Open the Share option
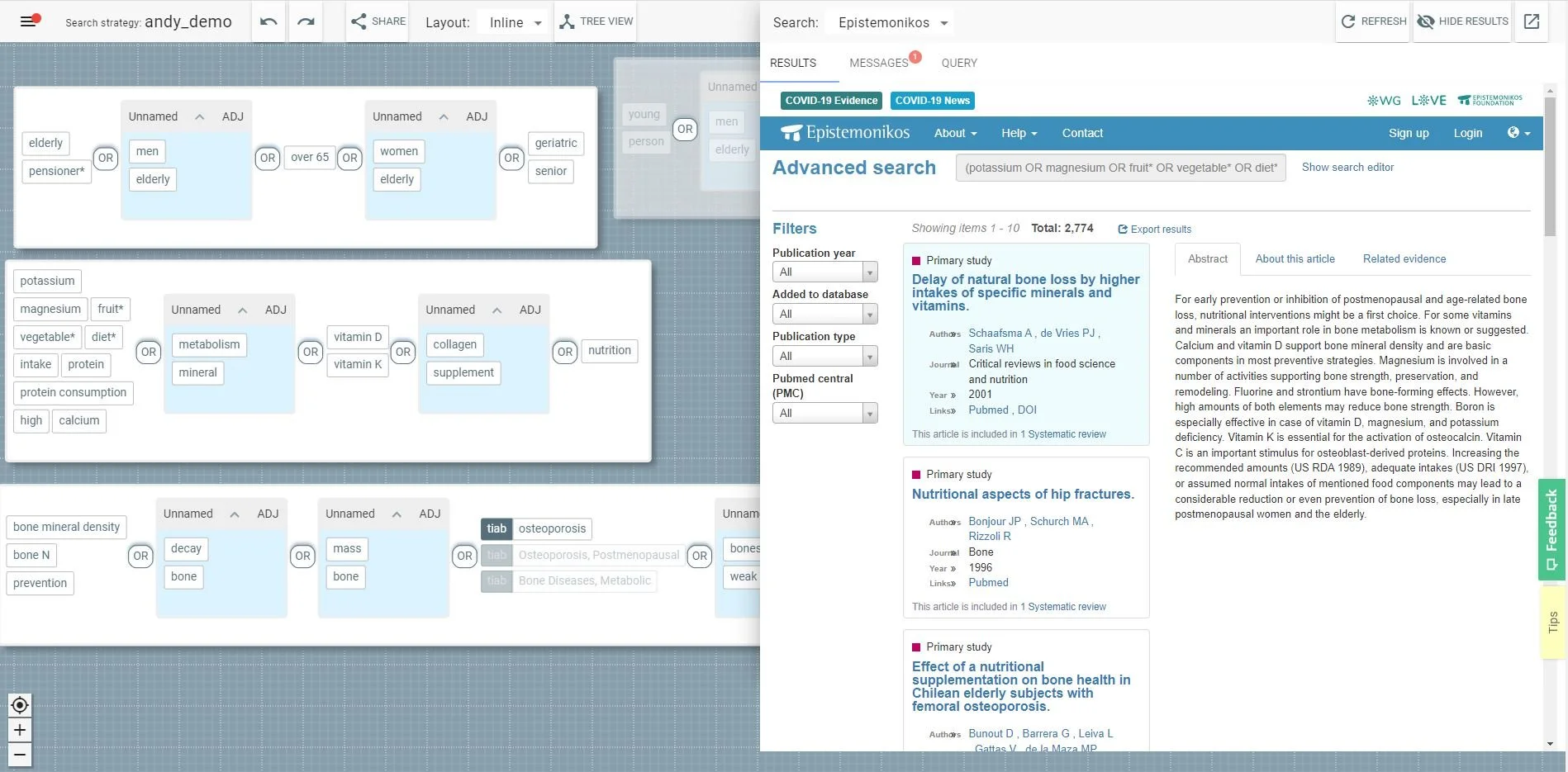Viewport: 1568px width, 772px height. pyautogui.click(x=378, y=21)
